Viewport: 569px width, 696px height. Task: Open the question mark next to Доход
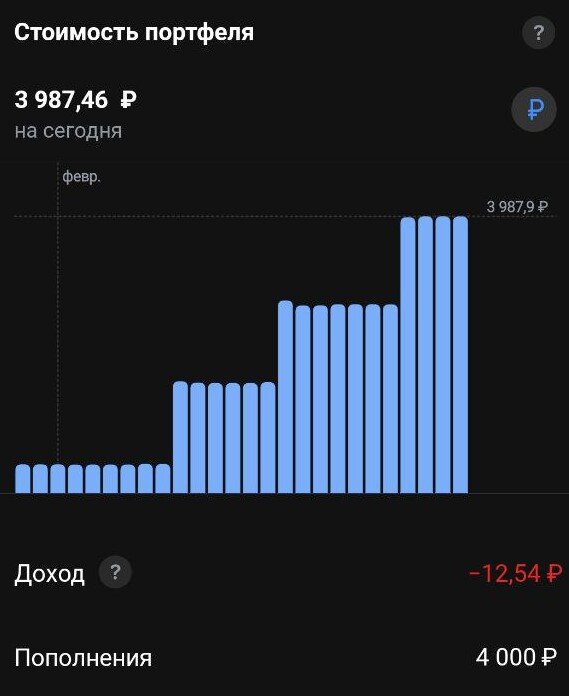115,572
